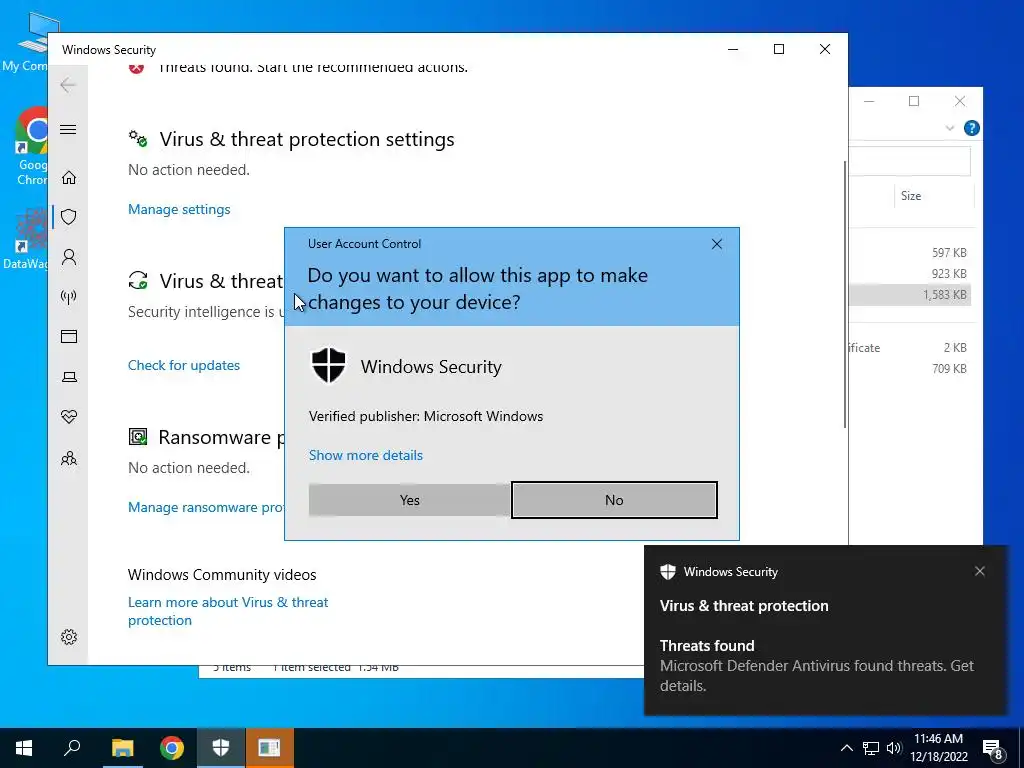Viewport: 1024px width, 768px height.
Task: Show hidden system tray icons
Action: pos(846,748)
